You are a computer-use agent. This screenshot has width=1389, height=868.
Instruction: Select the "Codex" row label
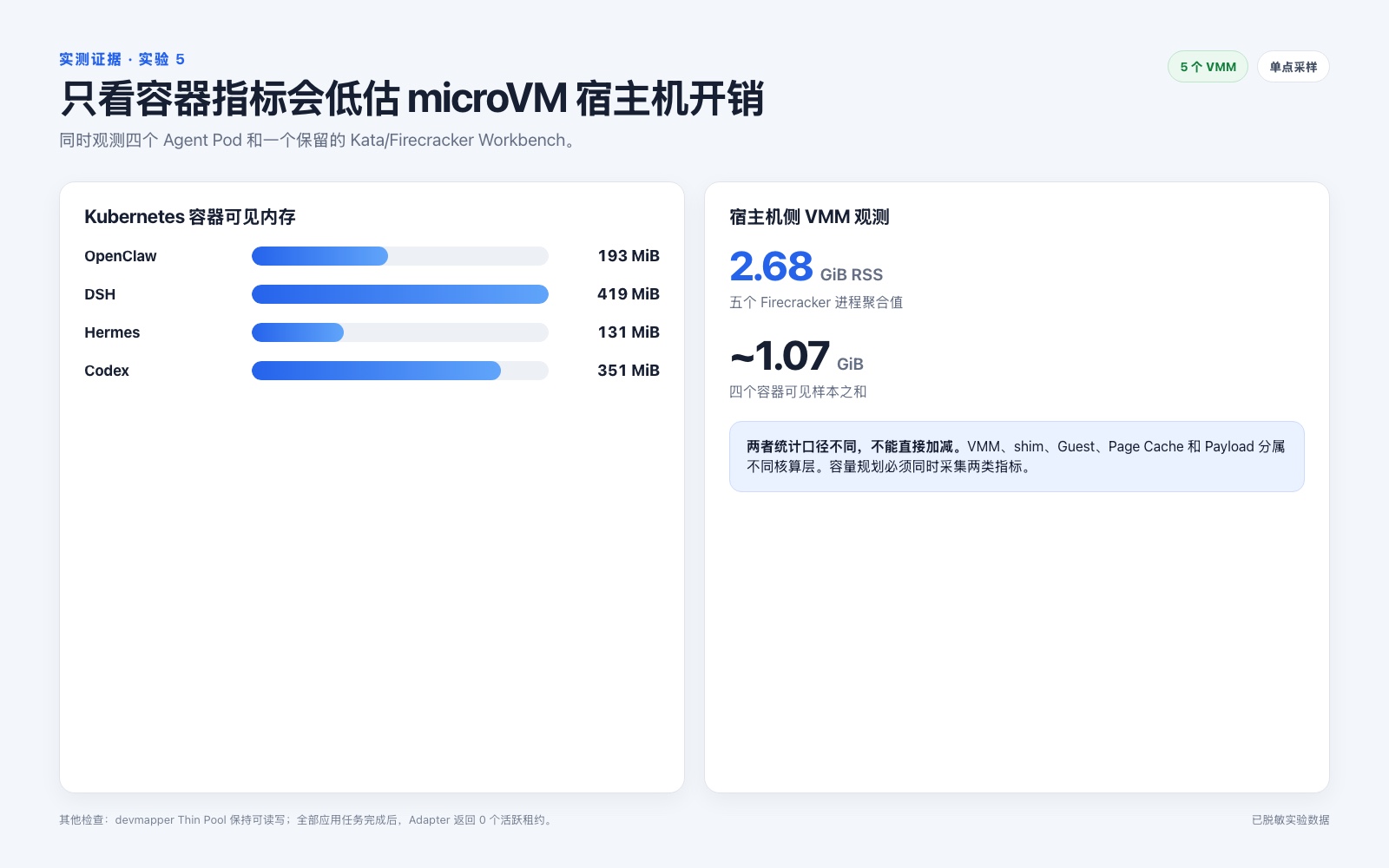pos(107,371)
